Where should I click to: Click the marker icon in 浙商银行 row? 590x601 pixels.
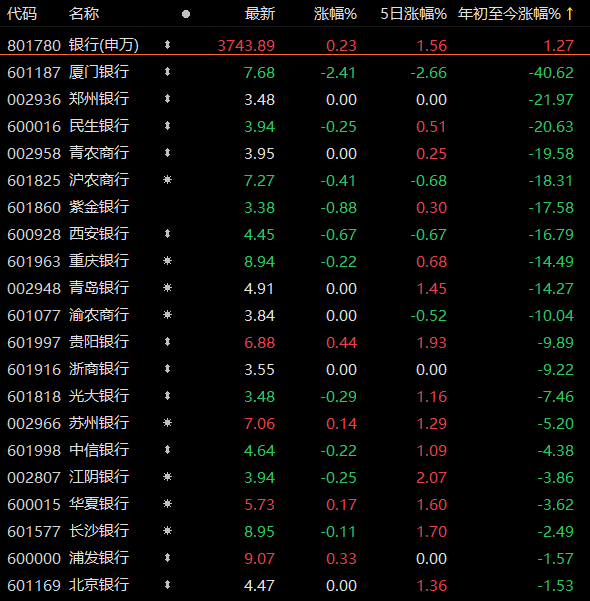[x=167, y=369]
